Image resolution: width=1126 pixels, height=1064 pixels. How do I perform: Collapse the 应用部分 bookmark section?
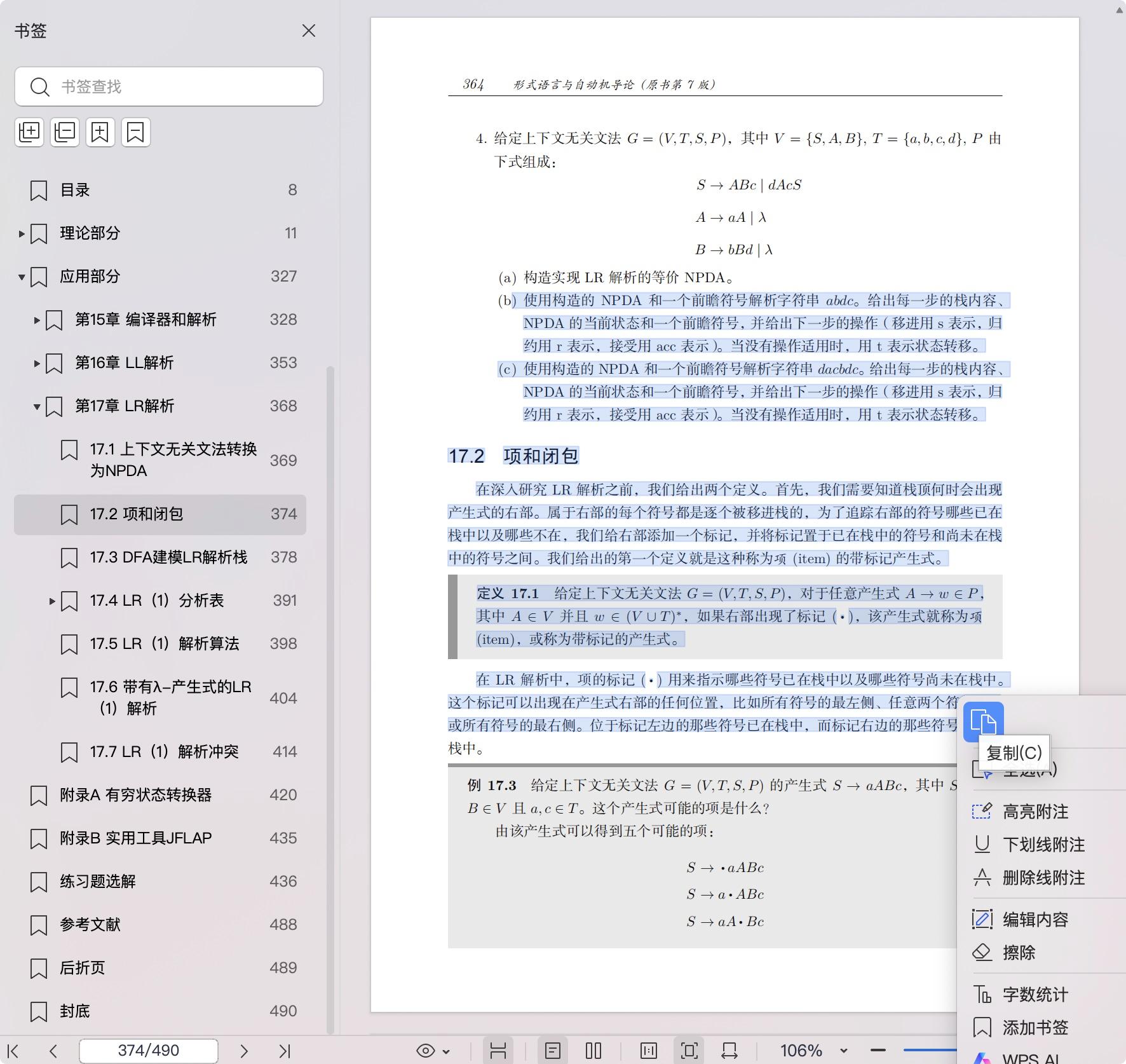tap(21, 276)
